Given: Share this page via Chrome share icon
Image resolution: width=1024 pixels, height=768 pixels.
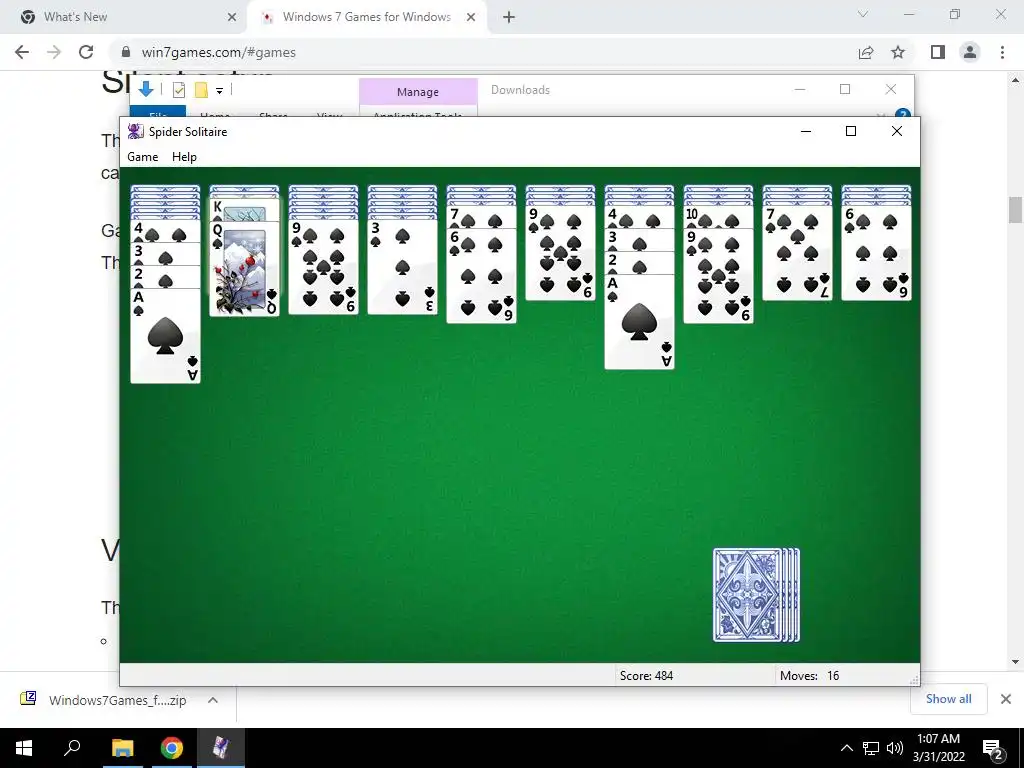Looking at the screenshot, I should 866,52.
